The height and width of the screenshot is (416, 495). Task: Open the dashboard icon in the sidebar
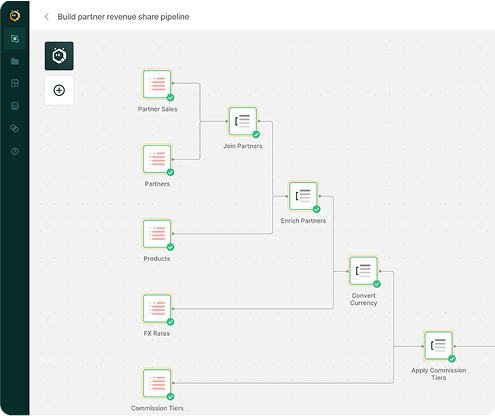point(15,83)
